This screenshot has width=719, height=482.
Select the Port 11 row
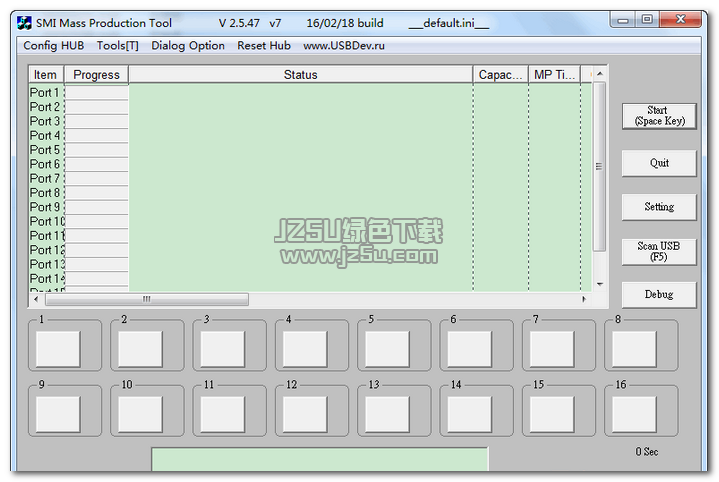[x=310, y=236]
